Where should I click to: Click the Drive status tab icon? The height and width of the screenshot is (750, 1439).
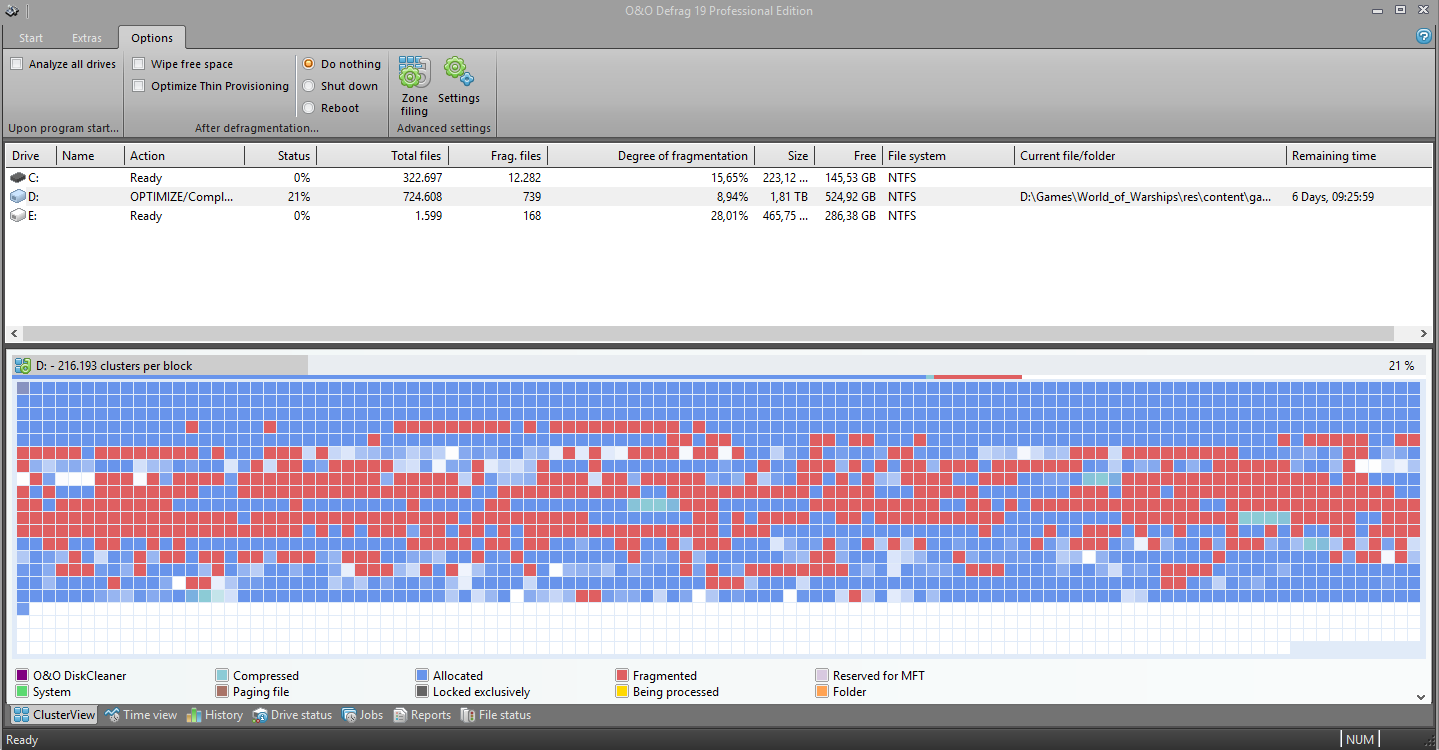tap(260, 715)
